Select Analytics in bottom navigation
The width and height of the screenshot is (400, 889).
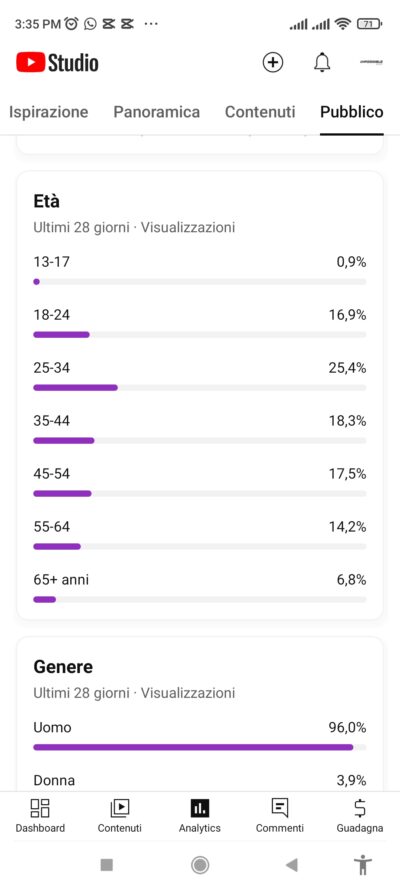pyautogui.click(x=199, y=816)
